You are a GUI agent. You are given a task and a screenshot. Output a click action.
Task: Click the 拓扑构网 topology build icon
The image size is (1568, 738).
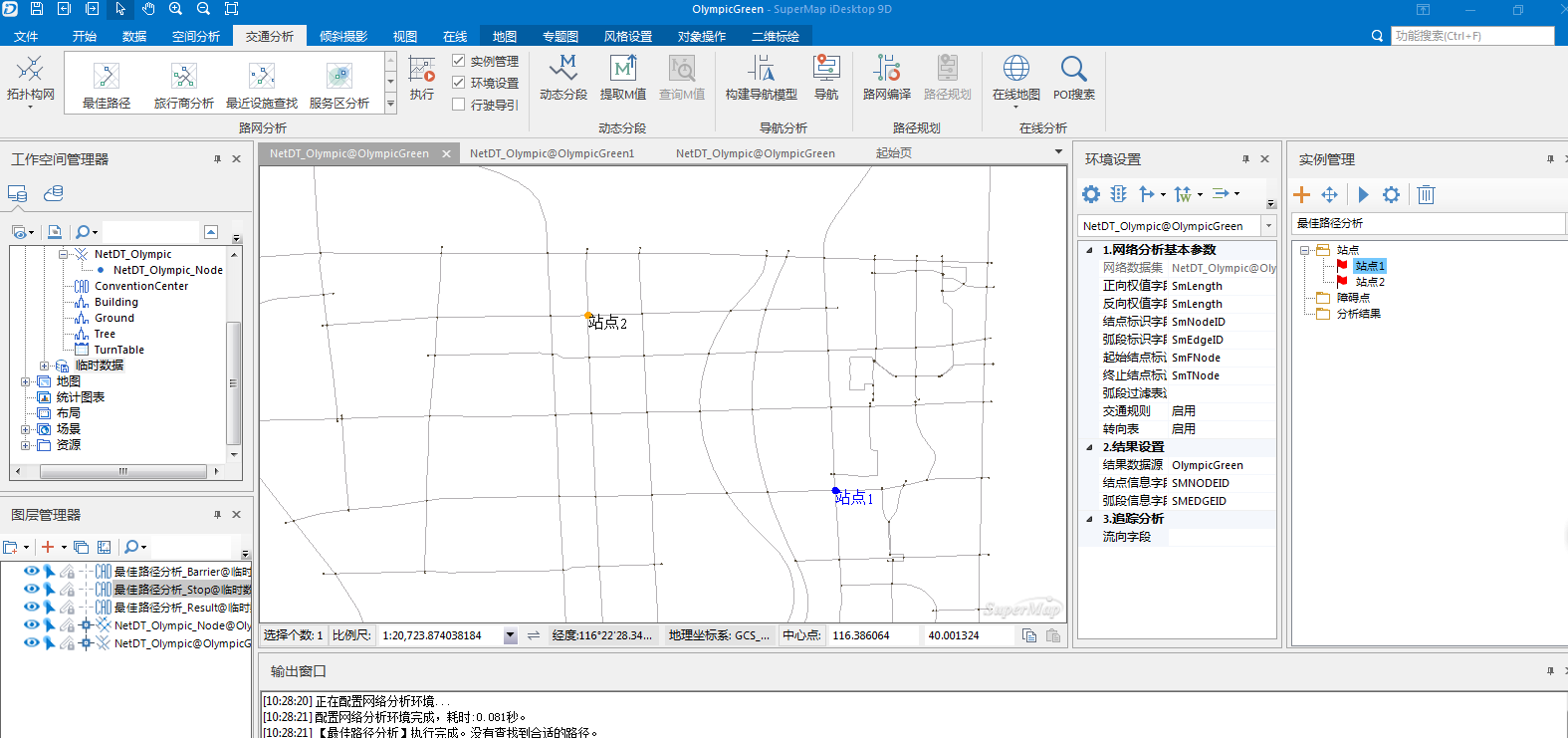pyautogui.click(x=31, y=70)
